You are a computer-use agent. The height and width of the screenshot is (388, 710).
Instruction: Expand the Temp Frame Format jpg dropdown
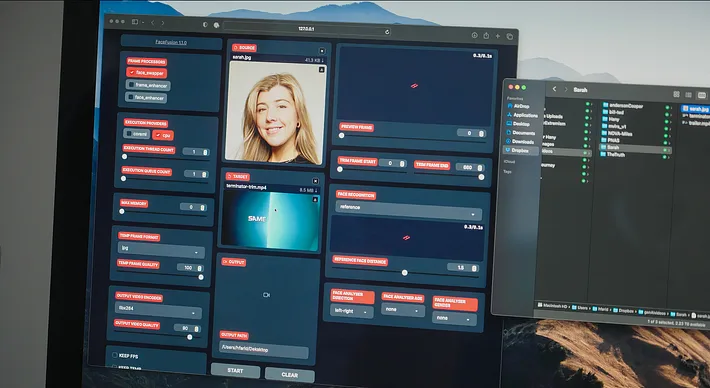tap(161, 249)
